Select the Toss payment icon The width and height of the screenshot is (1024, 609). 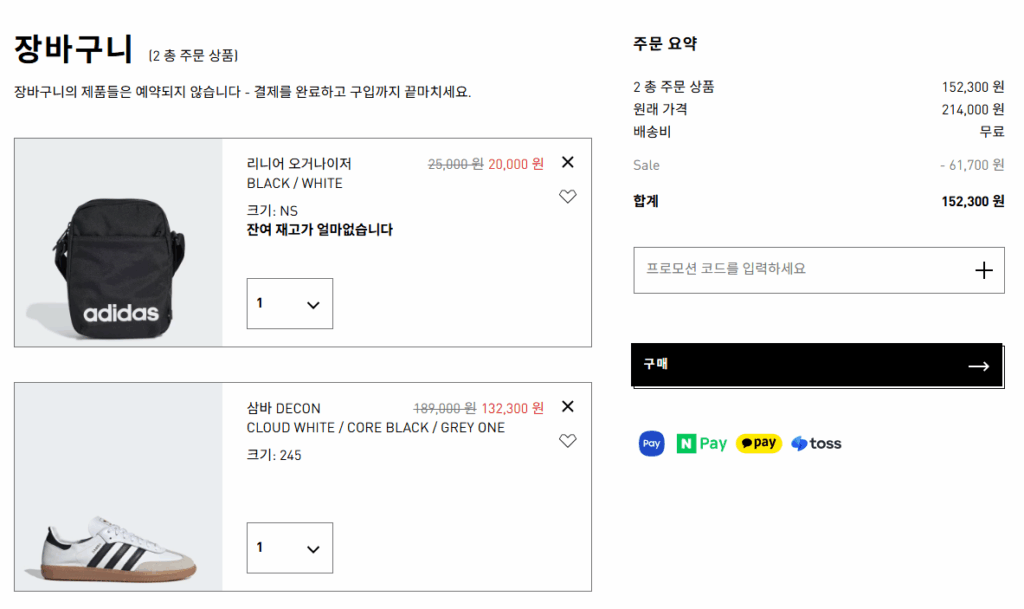(815, 443)
